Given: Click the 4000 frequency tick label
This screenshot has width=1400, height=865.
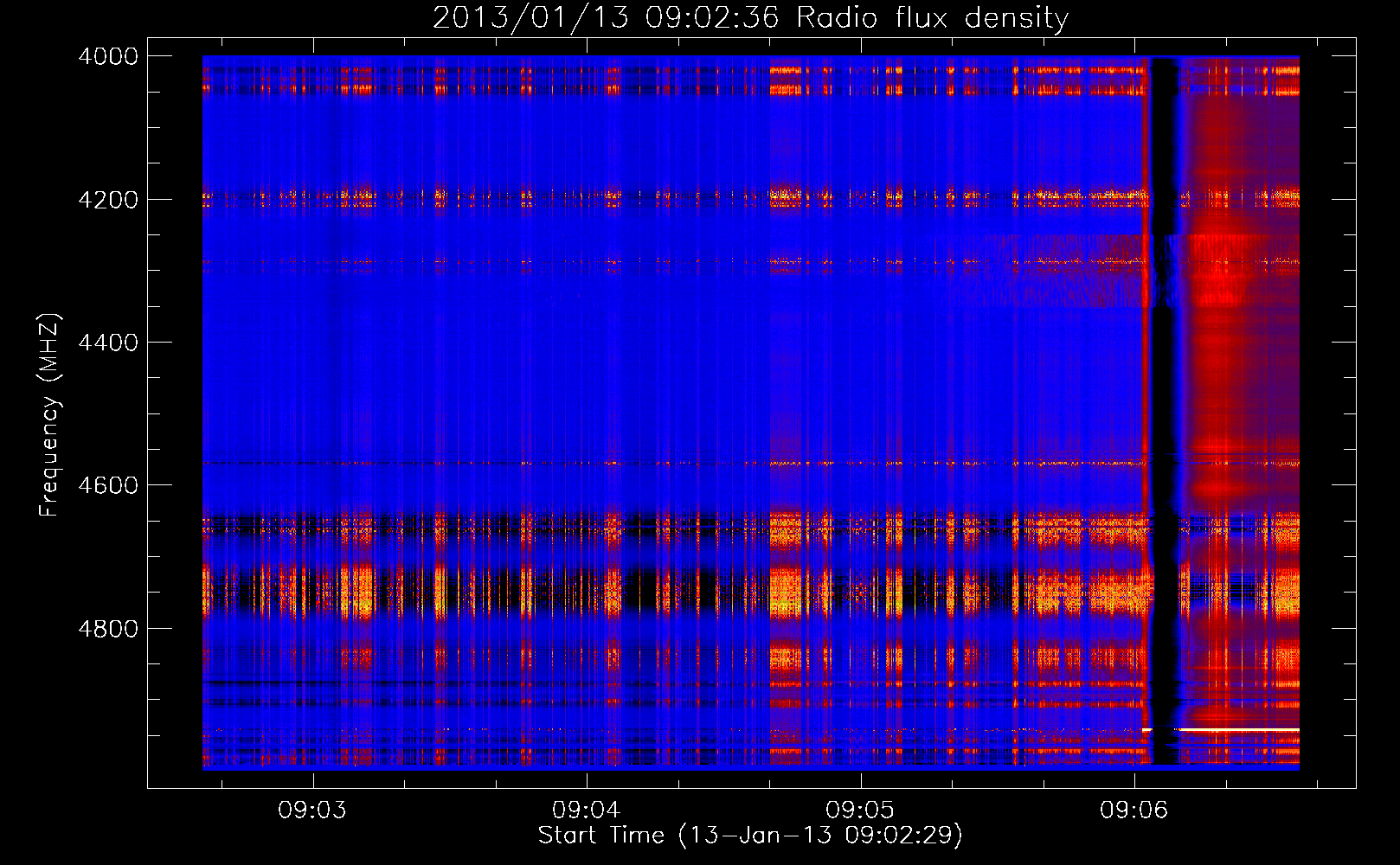Looking at the screenshot, I should [108, 56].
